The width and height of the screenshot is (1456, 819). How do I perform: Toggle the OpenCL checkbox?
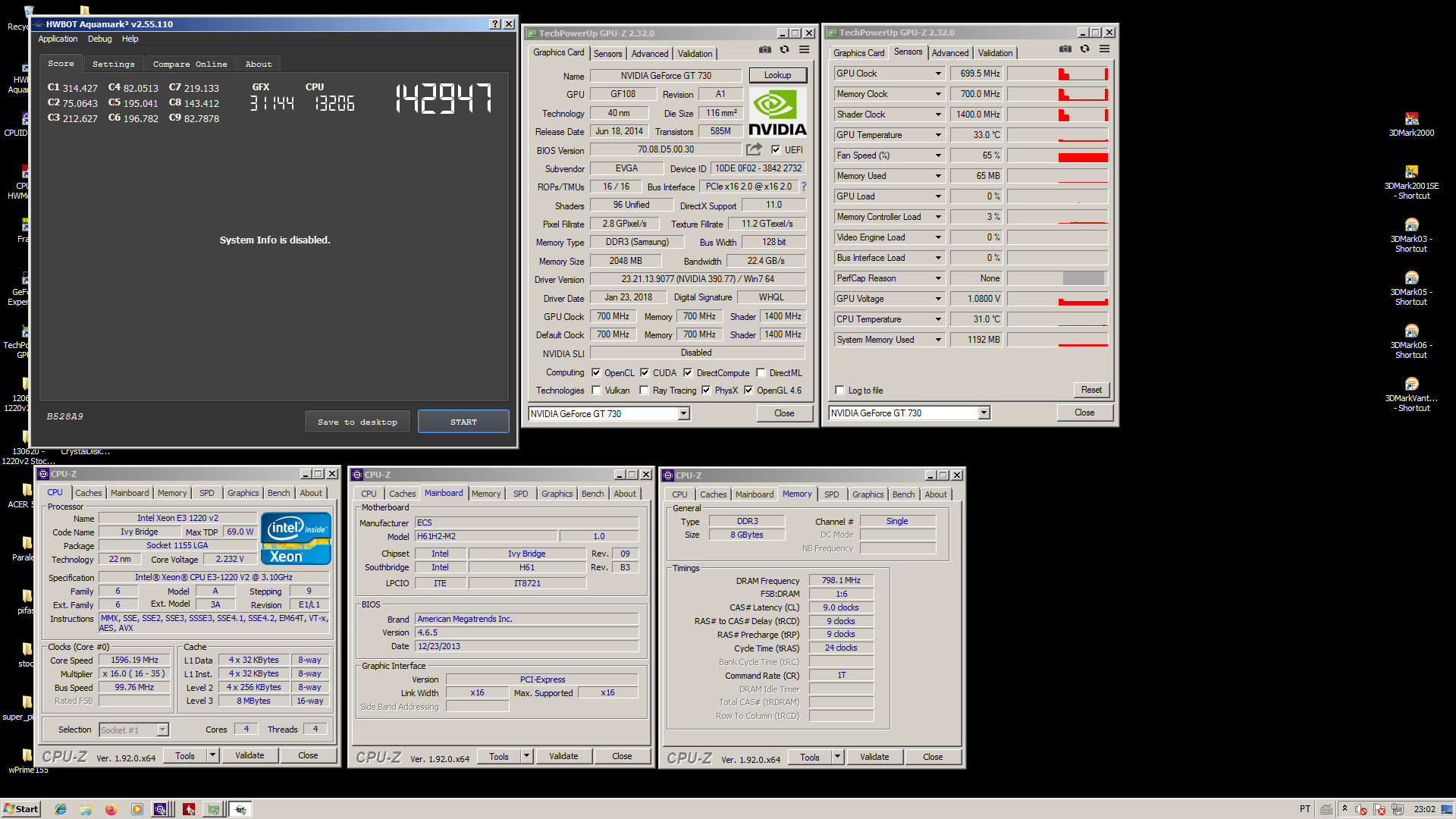596,372
